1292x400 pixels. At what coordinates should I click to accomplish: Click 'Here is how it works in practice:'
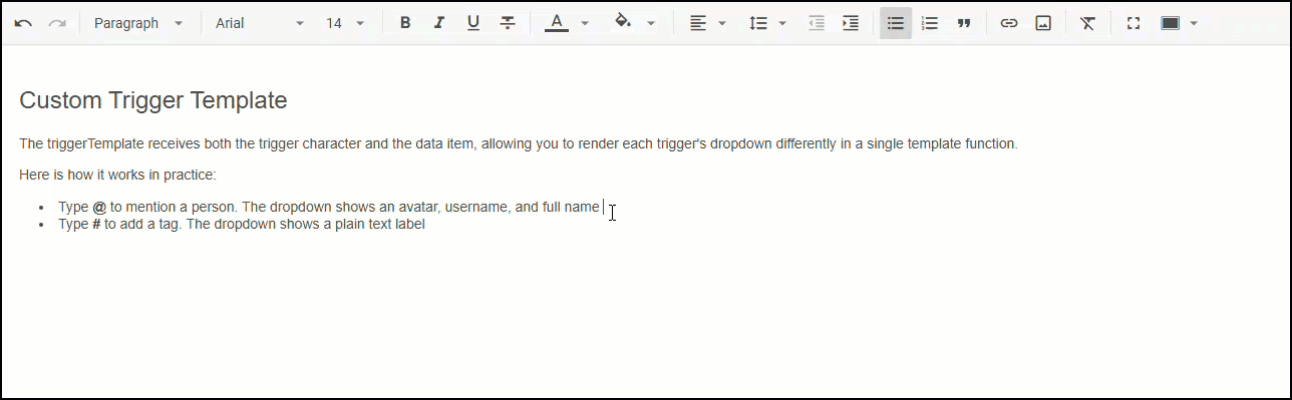click(117, 175)
